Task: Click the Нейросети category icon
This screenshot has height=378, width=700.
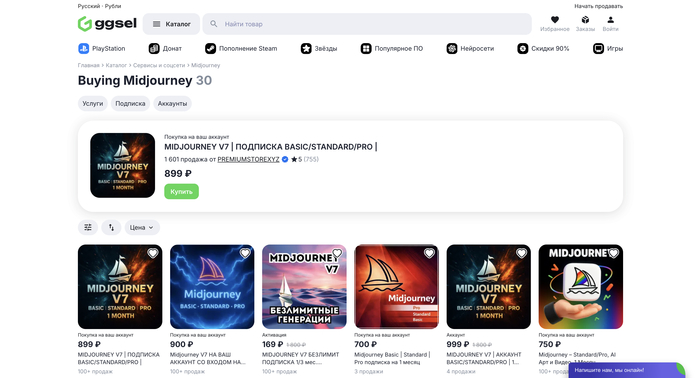Action: click(452, 49)
